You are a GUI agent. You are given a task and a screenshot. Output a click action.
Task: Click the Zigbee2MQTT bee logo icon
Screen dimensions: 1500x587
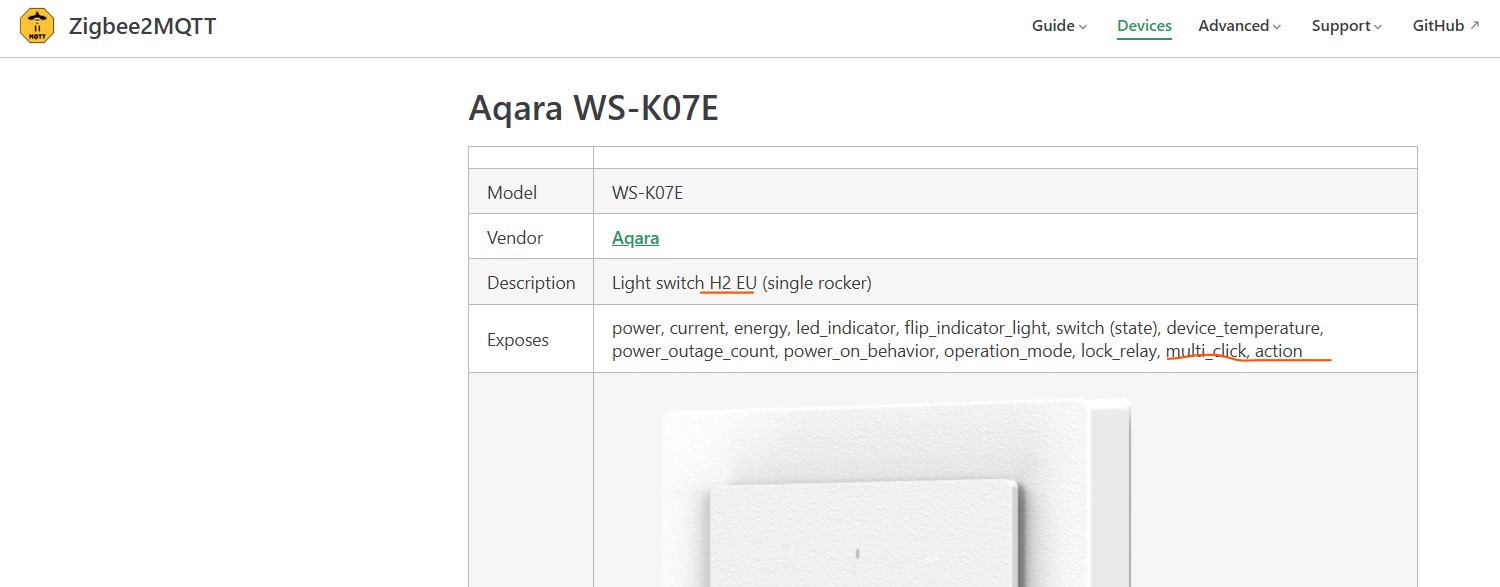pyautogui.click(x=37, y=26)
